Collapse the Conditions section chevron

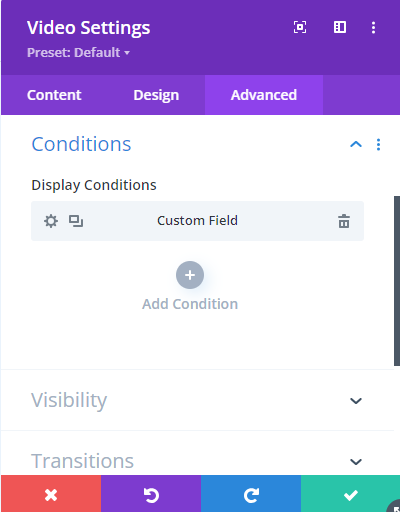356,144
